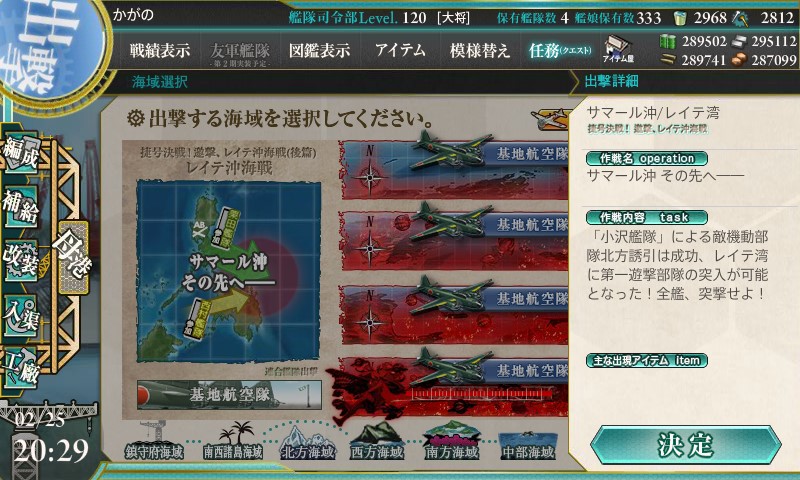Image resolution: width=800 pixels, height=480 pixels.
Task: Click the 基地航空隊 land base button under the map
Action: click(229, 394)
